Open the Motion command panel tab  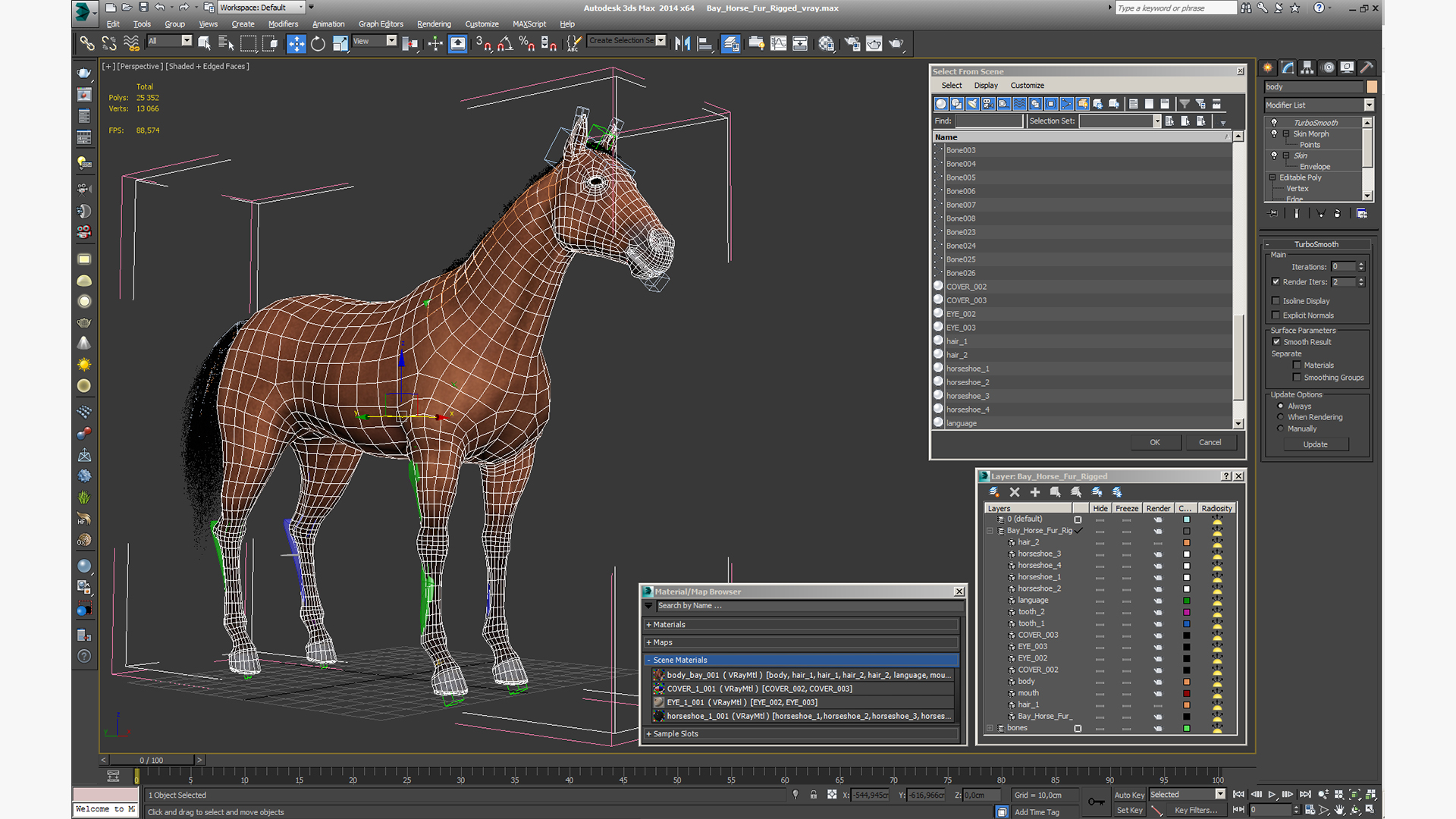click(x=1328, y=67)
